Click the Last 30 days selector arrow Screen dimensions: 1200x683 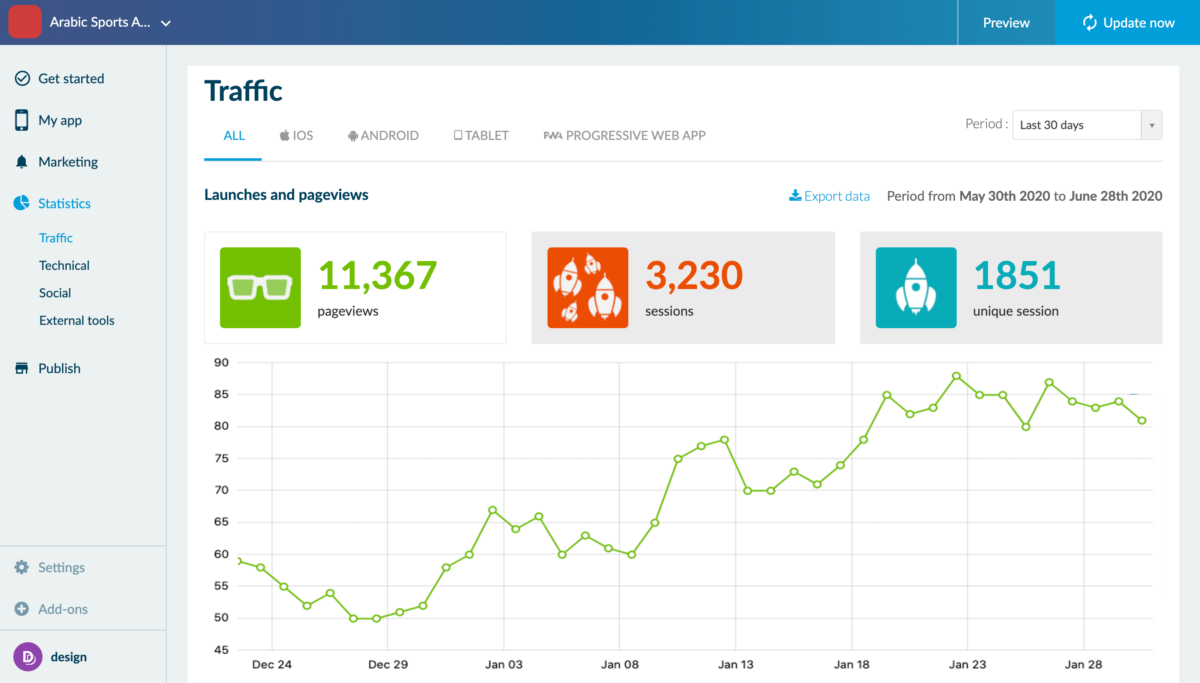tap(1151, 124)
